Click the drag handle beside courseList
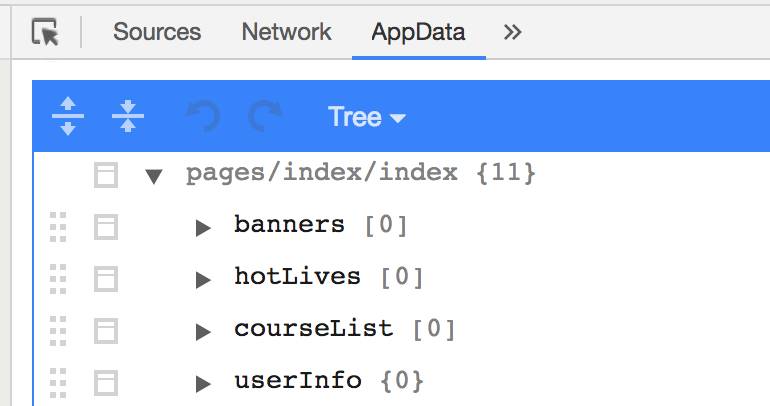The image size is (770, 406). pos(58,331)
